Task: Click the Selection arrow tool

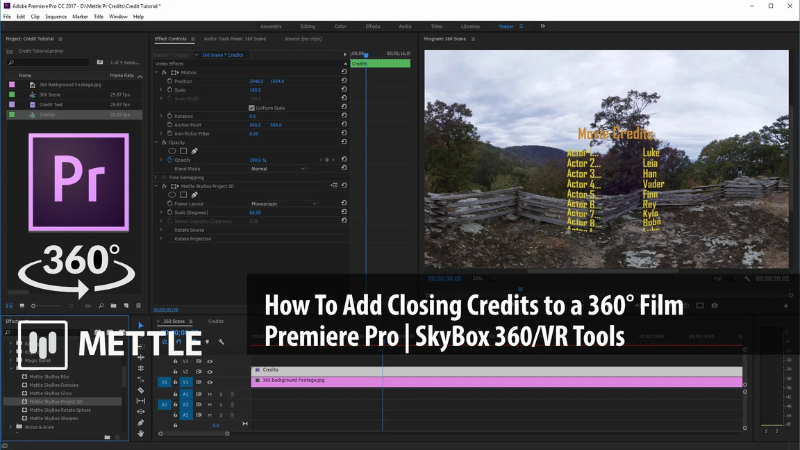Action: (141, 325)
